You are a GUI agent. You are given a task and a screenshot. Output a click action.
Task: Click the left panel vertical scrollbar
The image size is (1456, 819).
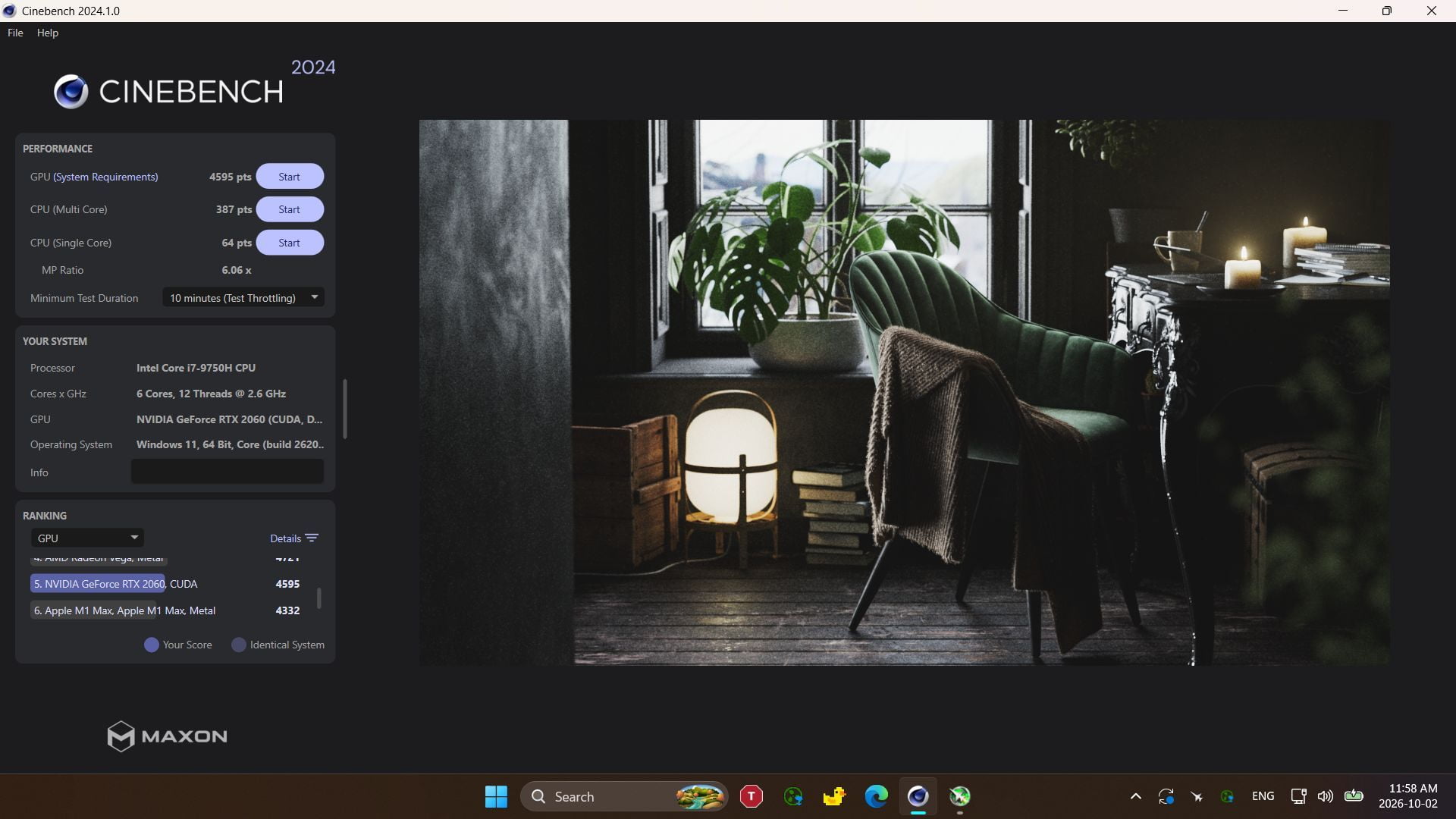(x=345, y=409)
